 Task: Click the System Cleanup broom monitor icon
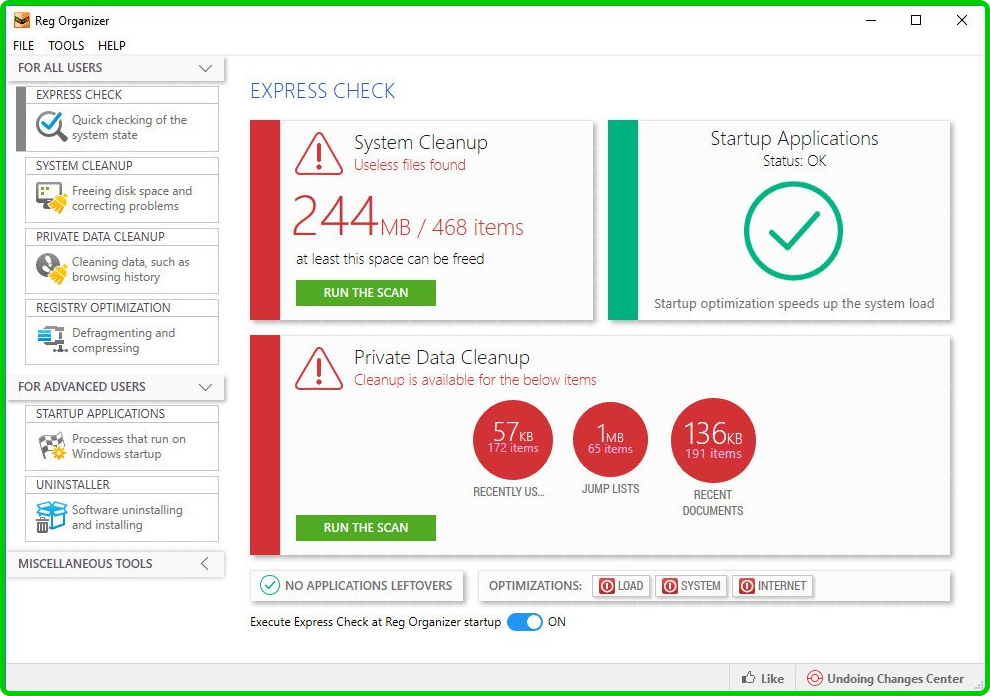[x=51, y=198]
